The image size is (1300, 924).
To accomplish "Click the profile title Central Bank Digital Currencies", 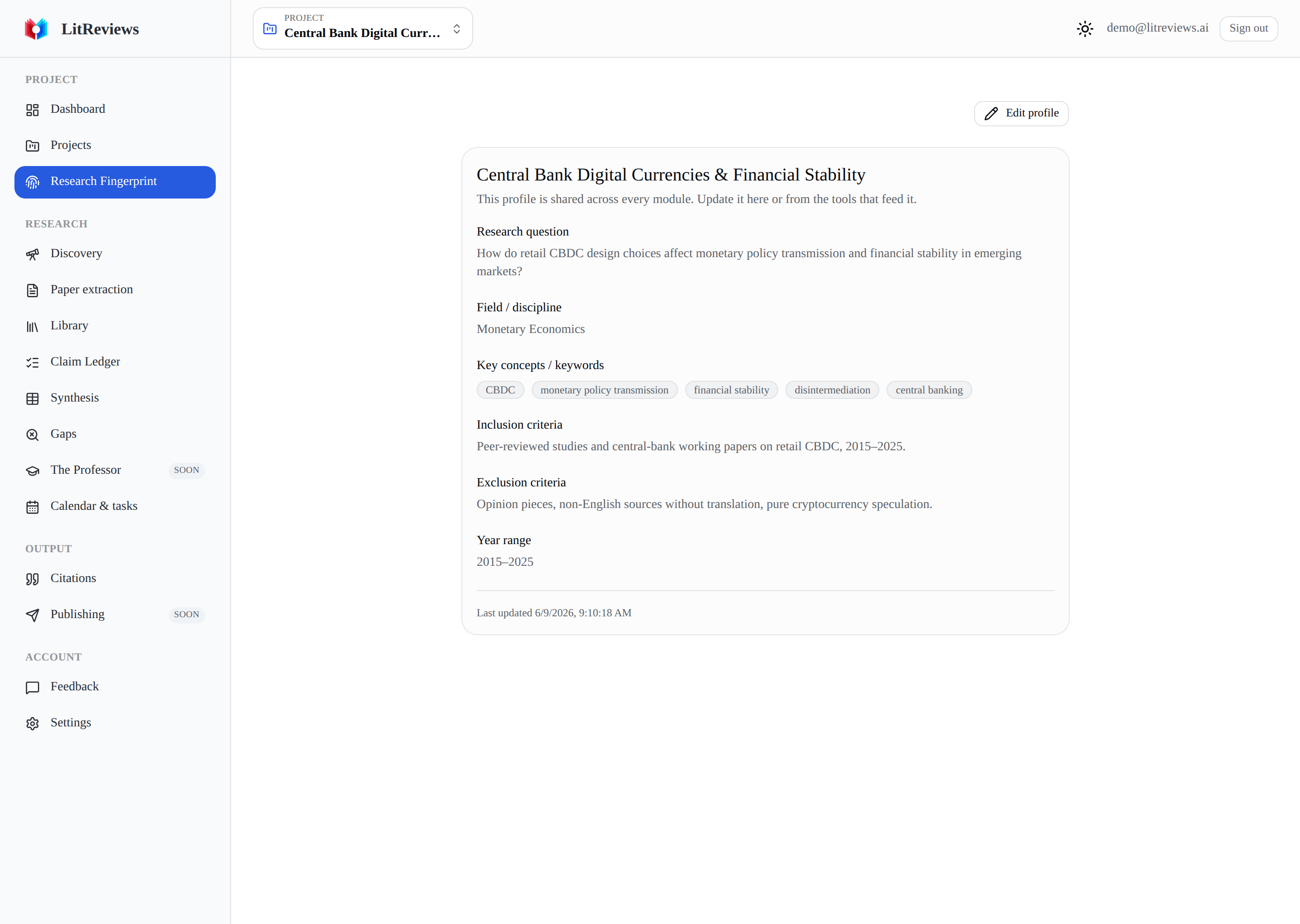I will pyautogui.click(x=670, y=175).
